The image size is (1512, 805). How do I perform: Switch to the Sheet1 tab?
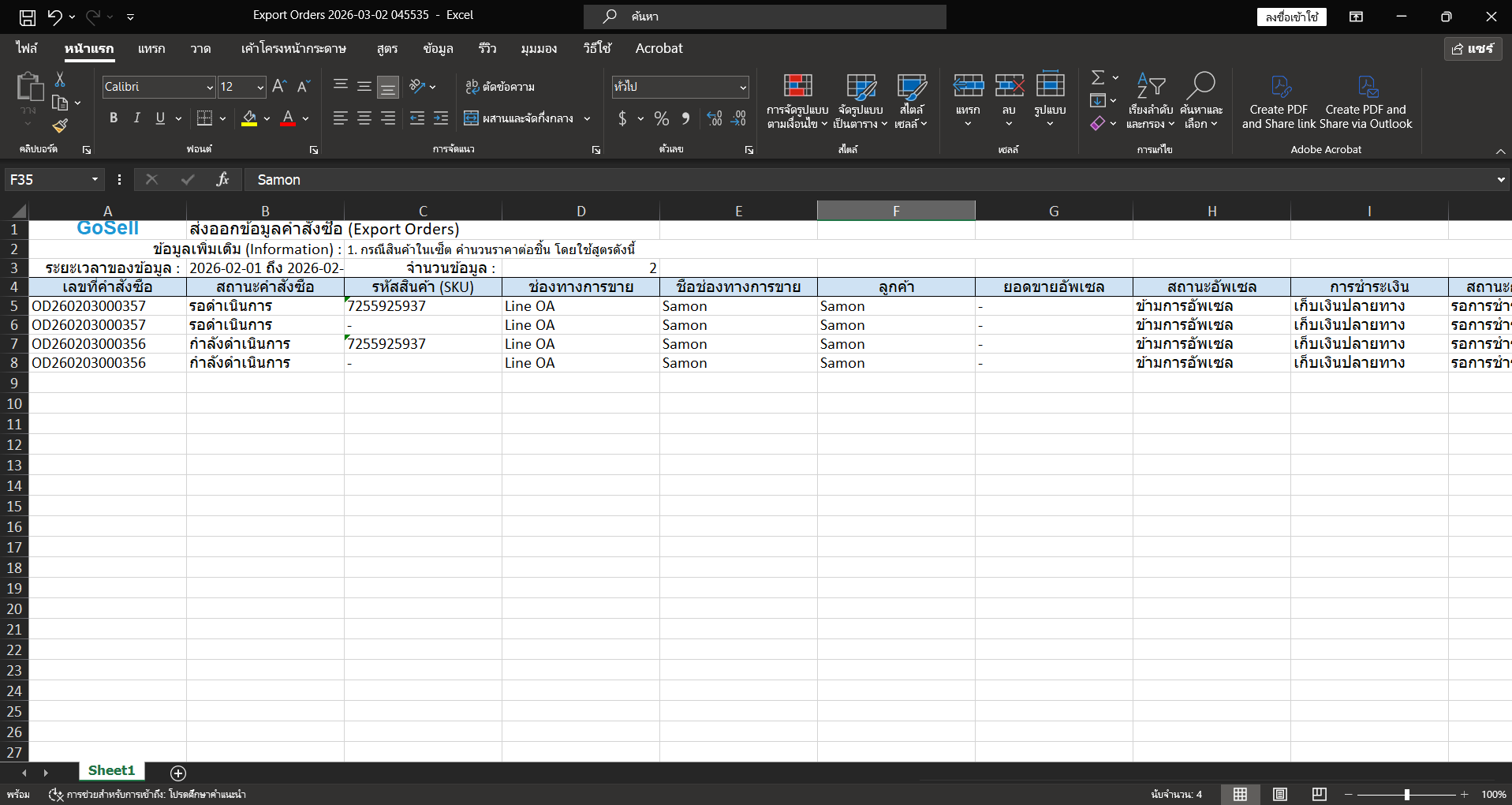[x=111, y=770]
